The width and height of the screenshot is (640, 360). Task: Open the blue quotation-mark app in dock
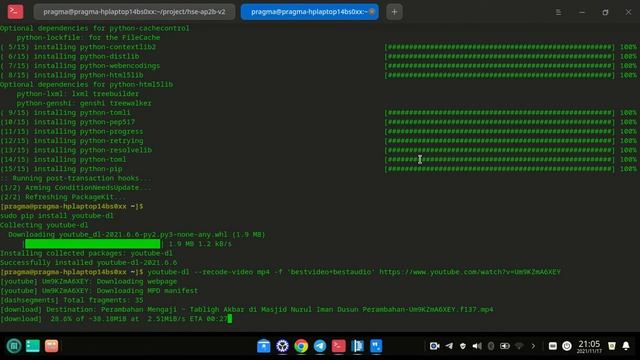tap(376, 346)
